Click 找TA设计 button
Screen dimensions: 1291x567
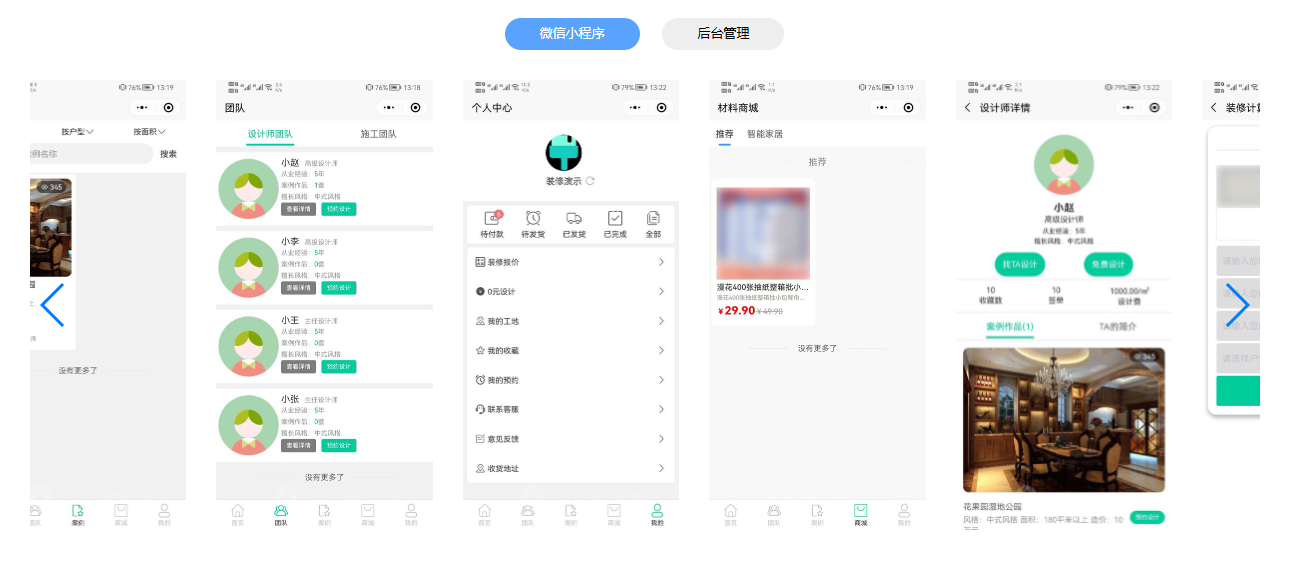[1020, 265]
